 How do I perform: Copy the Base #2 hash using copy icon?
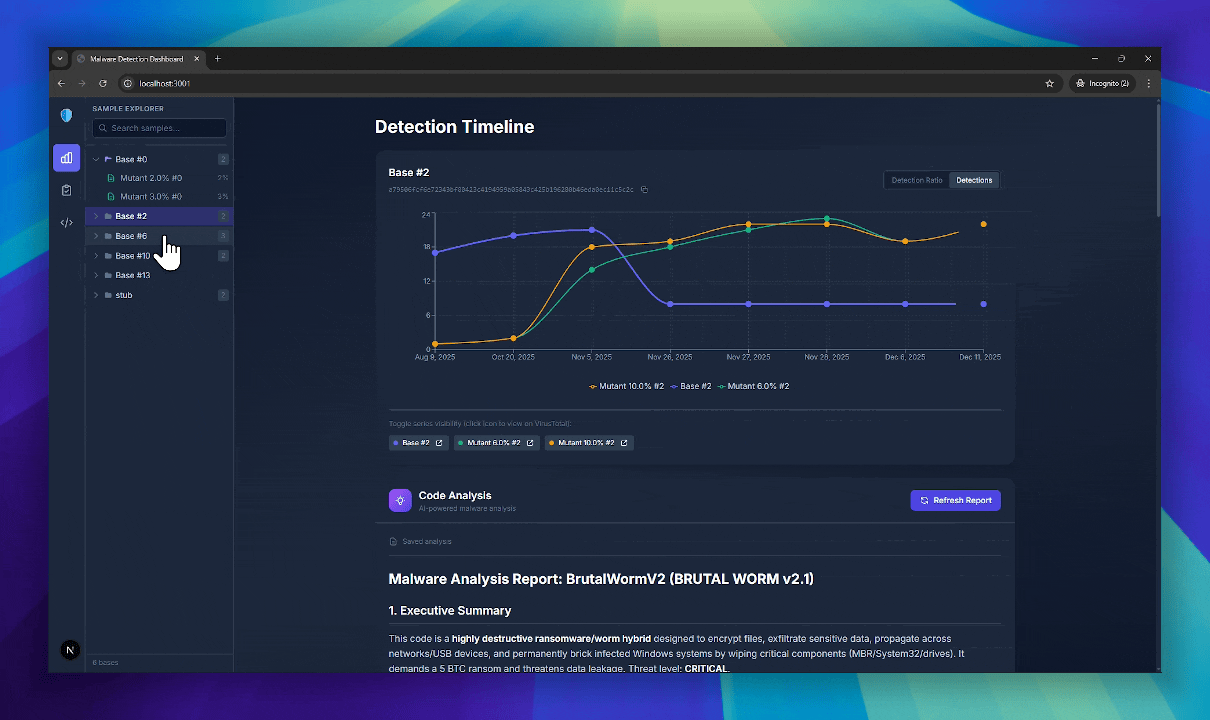pyautogui.click(x=643, y=189)
